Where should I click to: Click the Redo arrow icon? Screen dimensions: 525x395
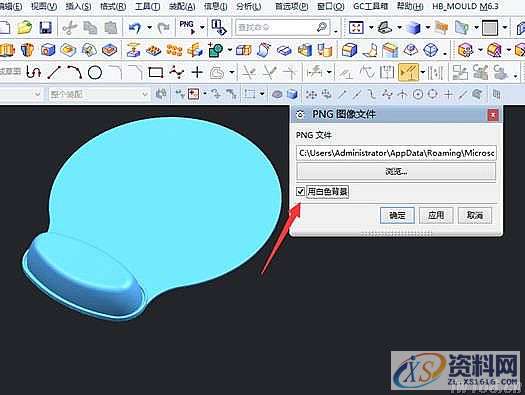point(164,28)
